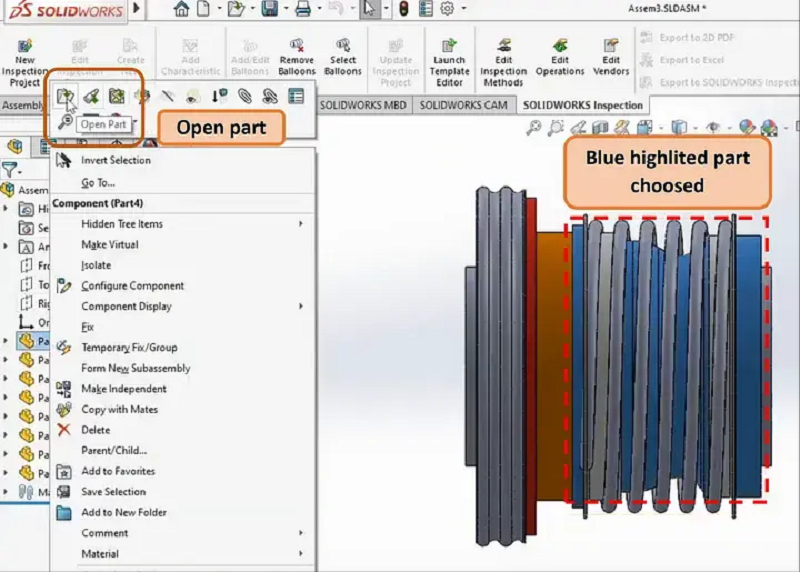Open the Settings gear dropdown arrow

(x=463, y=9)
